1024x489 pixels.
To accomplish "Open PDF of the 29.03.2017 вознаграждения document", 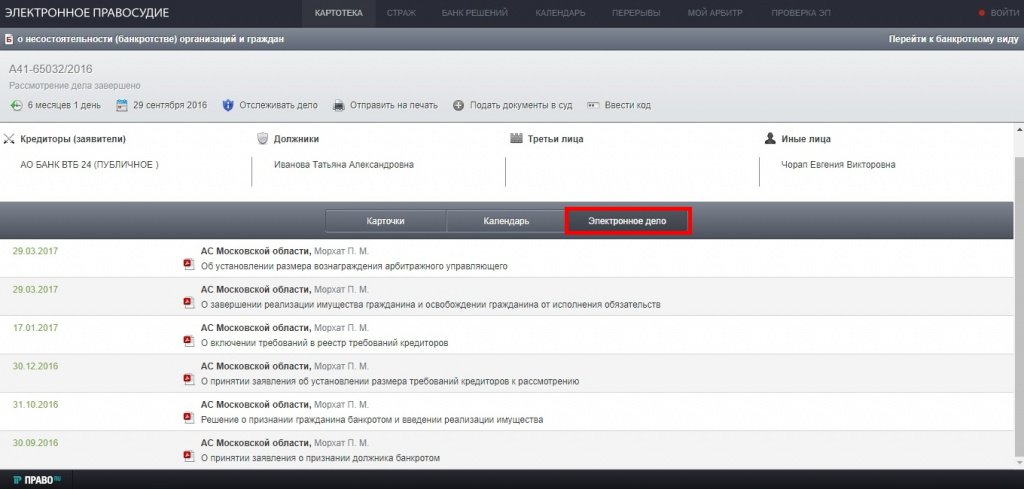I will 187,266.
